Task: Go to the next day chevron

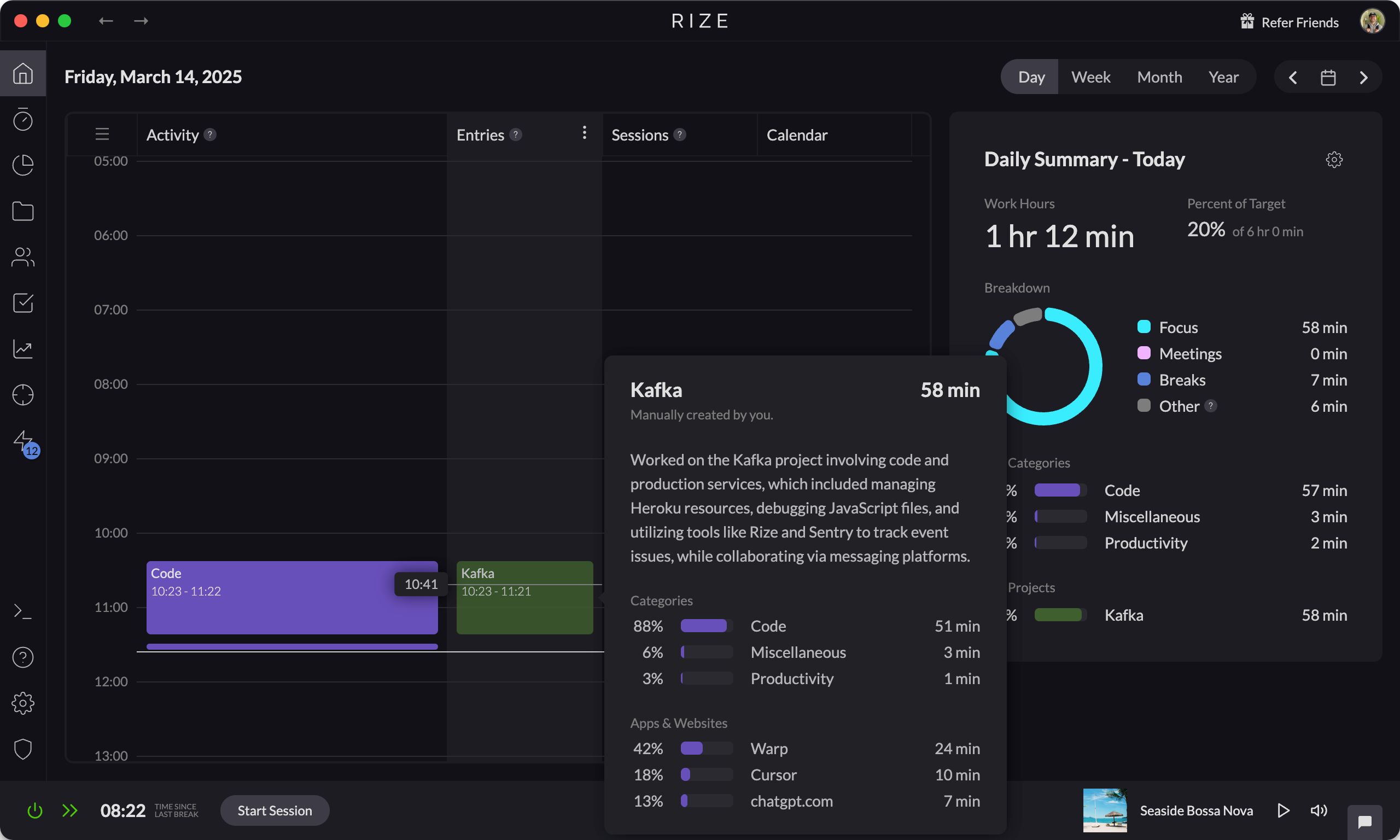Action: tap(1363, 77)
